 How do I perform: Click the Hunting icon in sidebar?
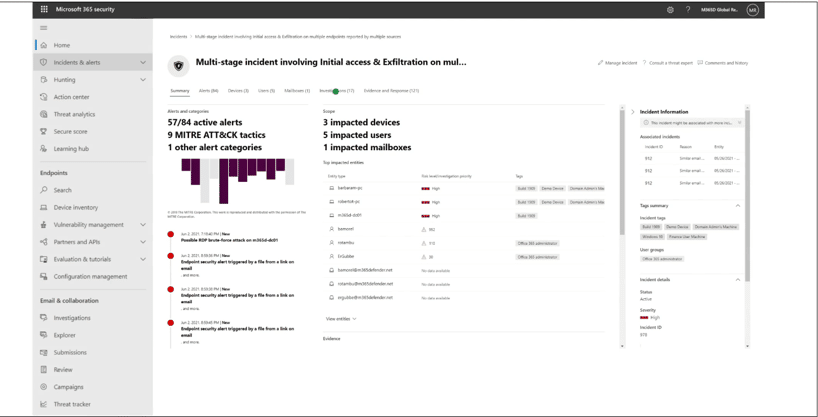pos(44,80)
